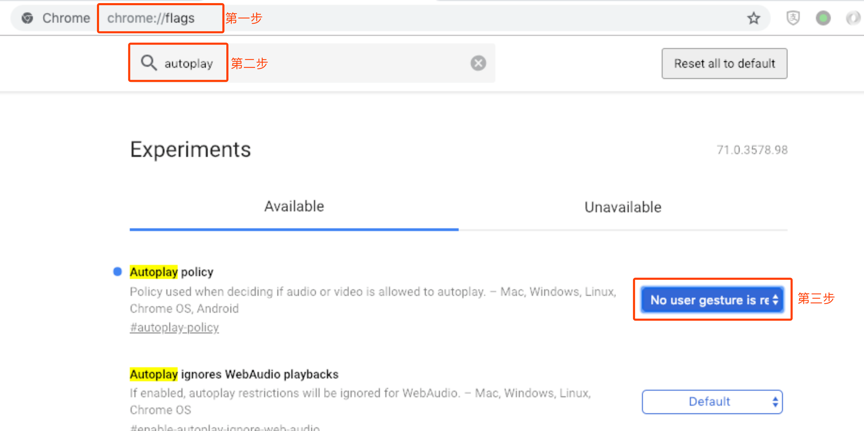The height and width of the screenshot is (431, 864).
Task: Open Autoplay ignores WebAudio Default dropdown
Action: point(712,402)
